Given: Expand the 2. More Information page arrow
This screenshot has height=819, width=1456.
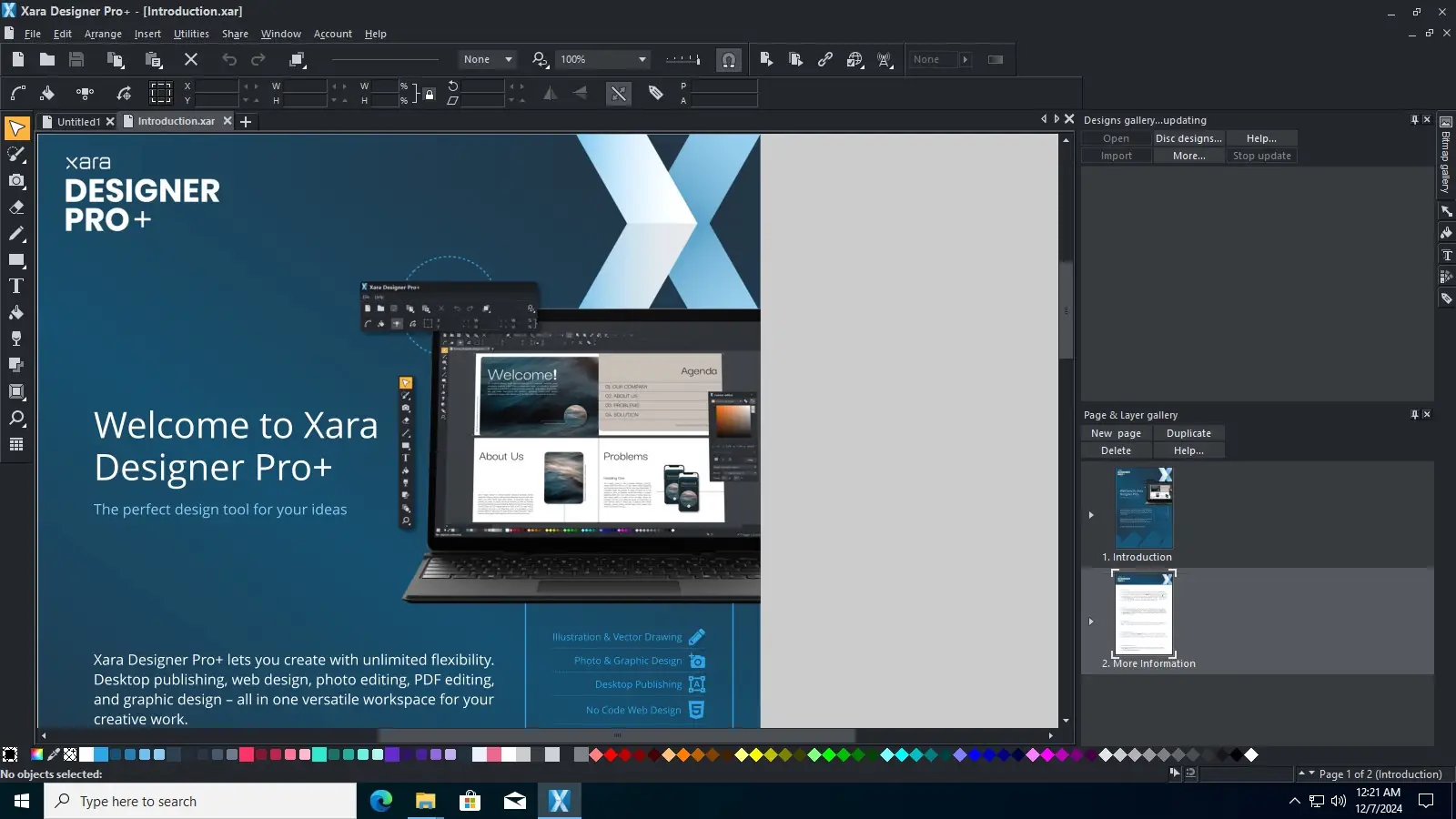Looking at the screenshot, I should 1091,622.
